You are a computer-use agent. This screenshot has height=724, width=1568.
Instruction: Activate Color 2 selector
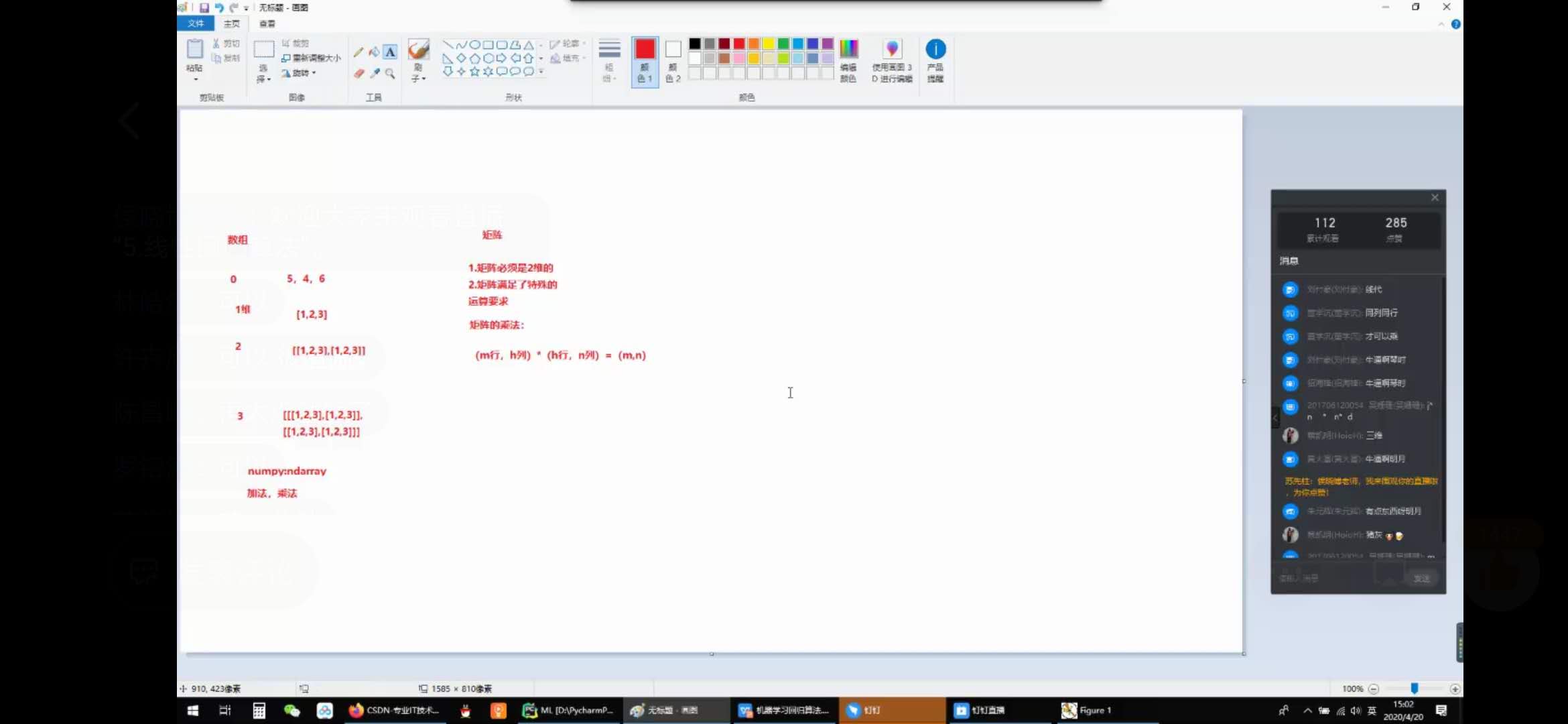click(x=673, y=61)
